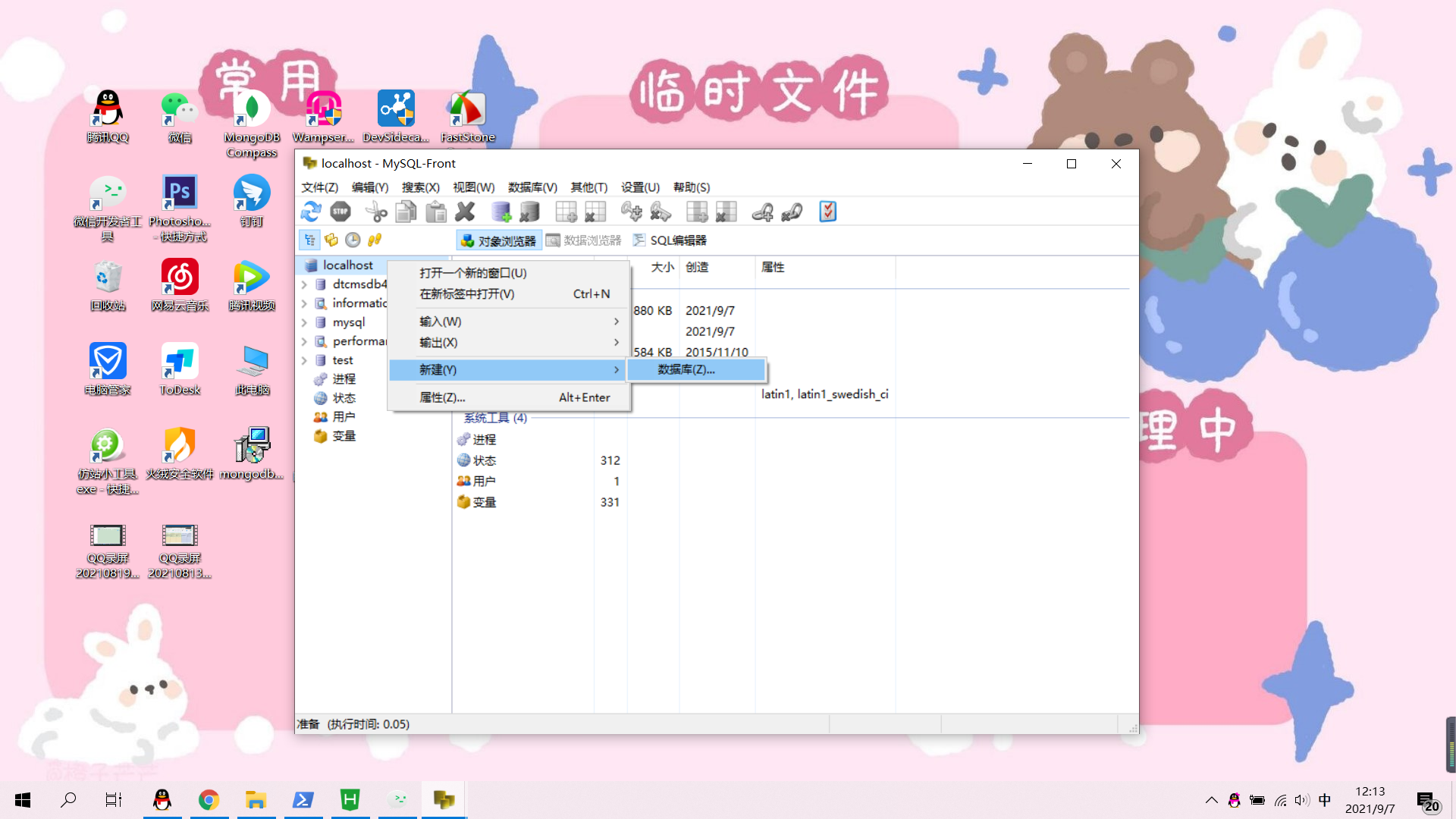The height and width of the screenshot is (819, 1456).
Task: Open the 编辑(Y) menu
Action: pos(370,187)
